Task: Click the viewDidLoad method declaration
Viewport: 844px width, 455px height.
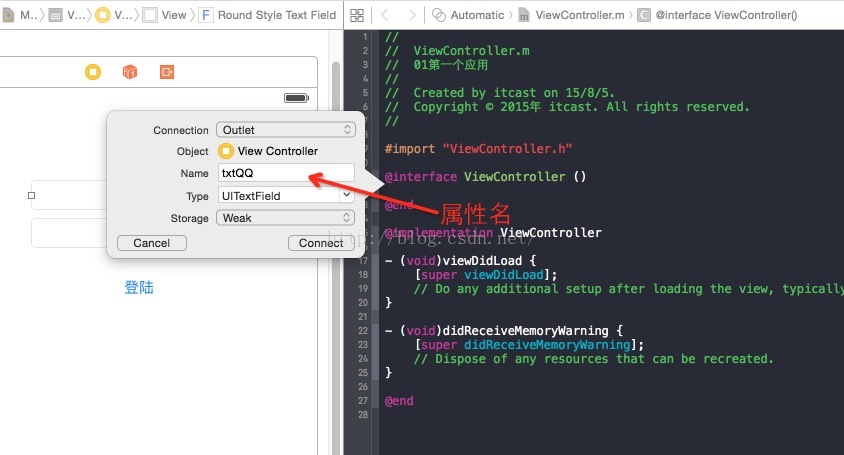Action: click(x=460, y=261)
